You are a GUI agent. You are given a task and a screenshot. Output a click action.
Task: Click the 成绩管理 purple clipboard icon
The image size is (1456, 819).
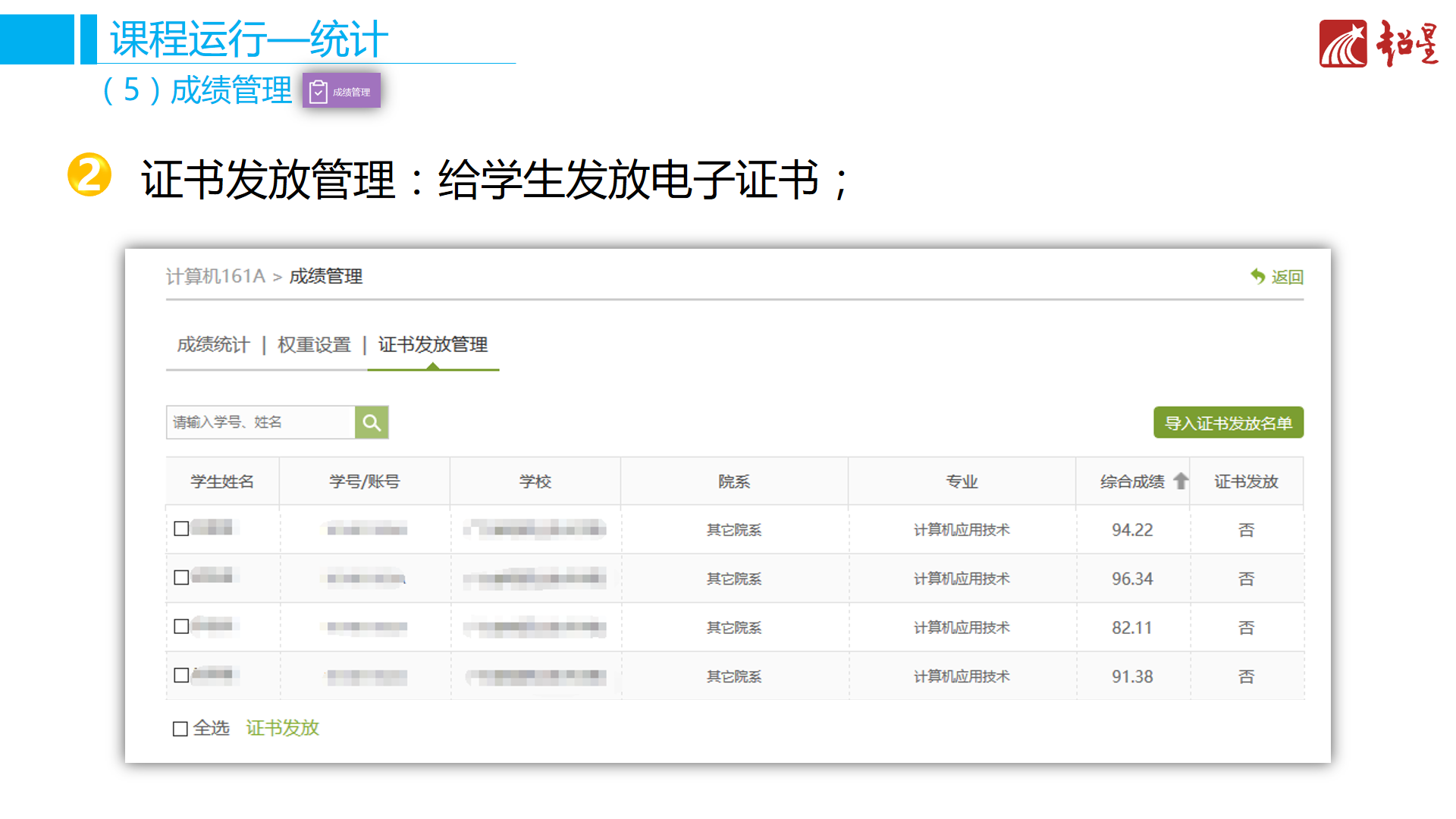tap(318, 92)
